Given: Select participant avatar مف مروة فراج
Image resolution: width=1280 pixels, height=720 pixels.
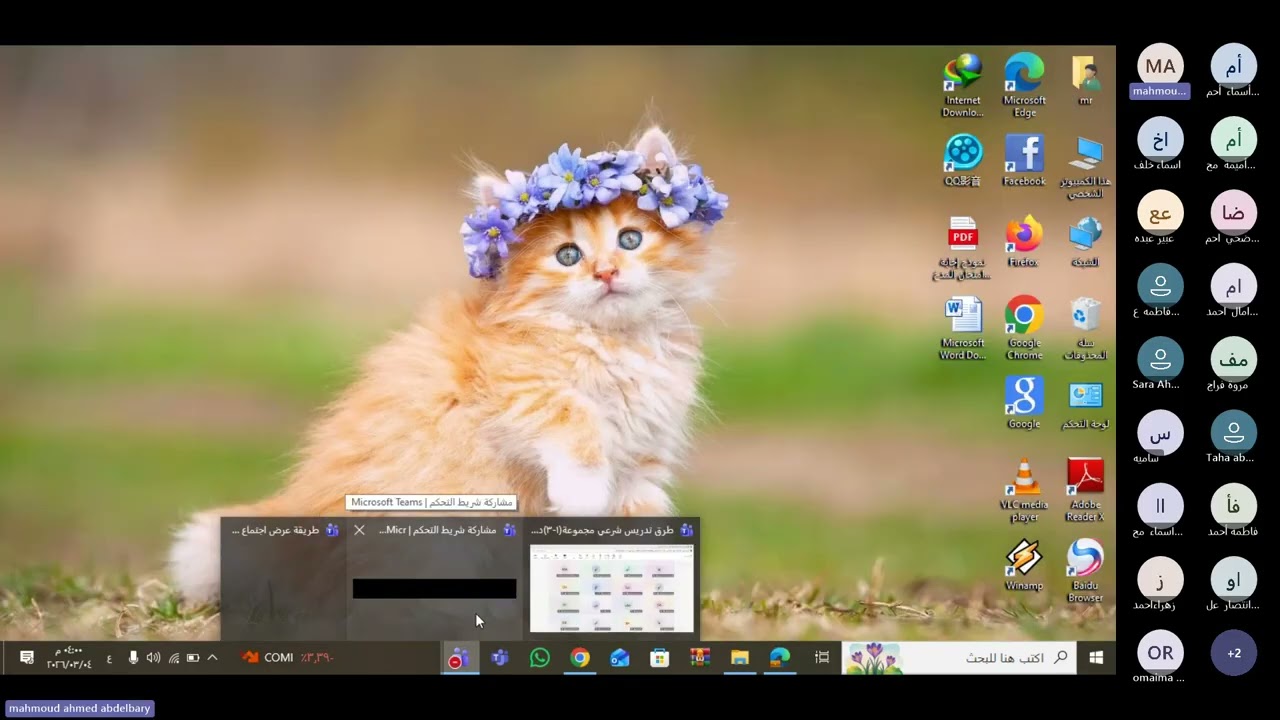Looking at the screenshot, I should (1234, 359).
